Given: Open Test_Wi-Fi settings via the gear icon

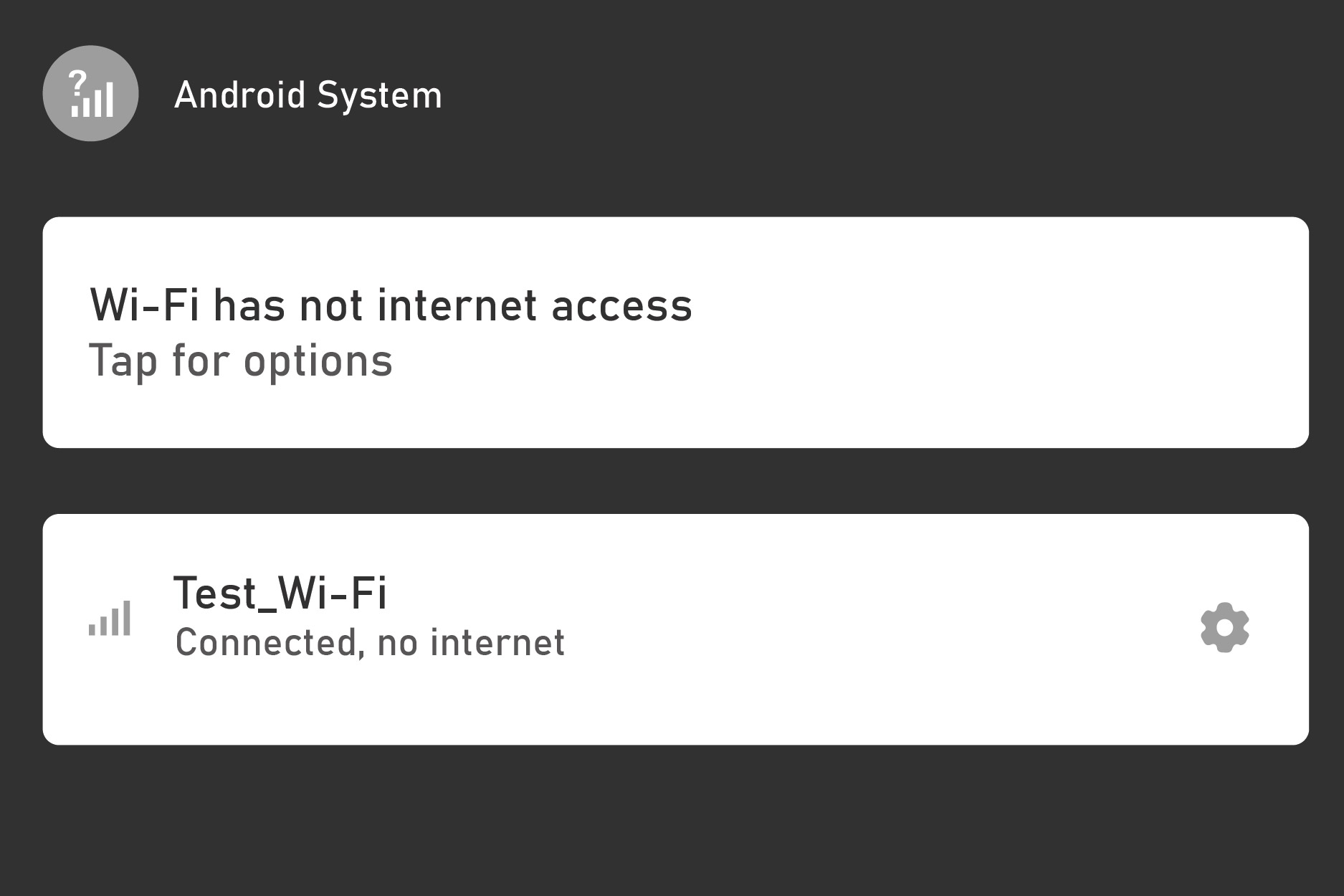Looking at the screenshot, I should [1226, 629].
